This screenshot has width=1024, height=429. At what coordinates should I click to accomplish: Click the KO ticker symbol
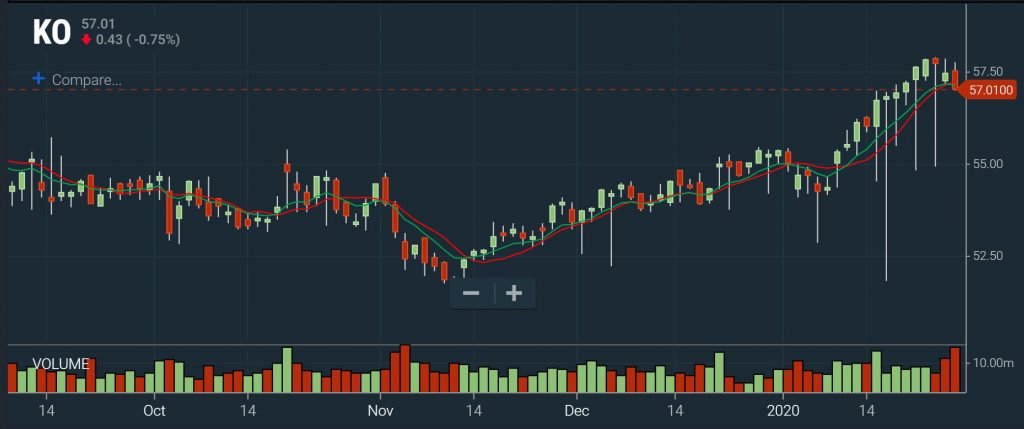coord(51,33)
